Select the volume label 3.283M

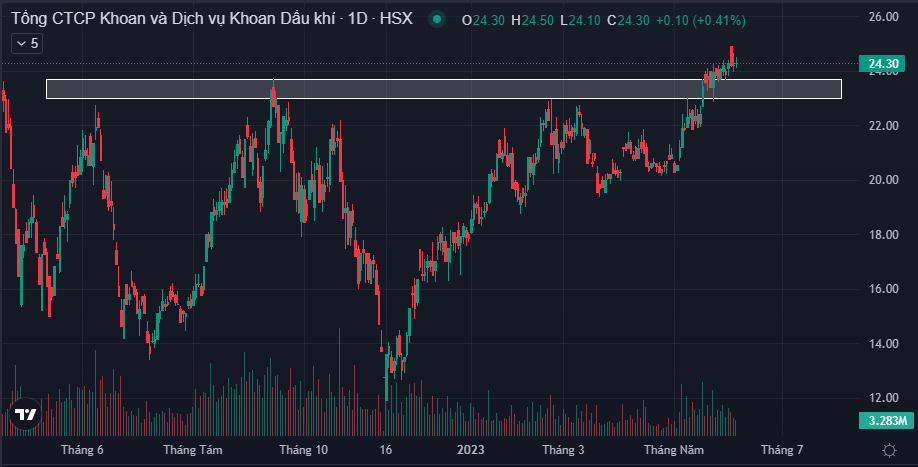click(886, 420)
